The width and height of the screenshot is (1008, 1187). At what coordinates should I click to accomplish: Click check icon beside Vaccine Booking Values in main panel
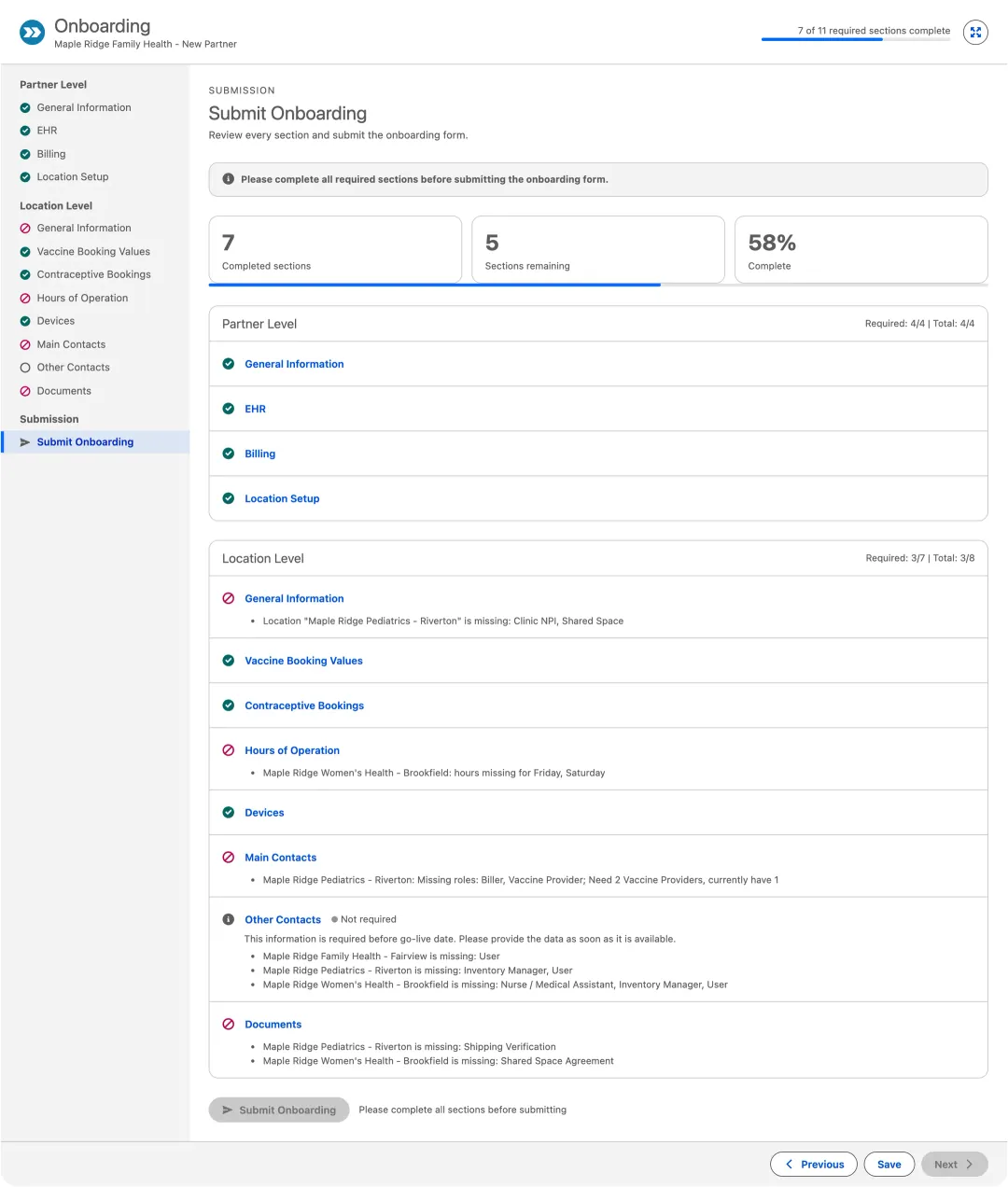coord(229,661)
